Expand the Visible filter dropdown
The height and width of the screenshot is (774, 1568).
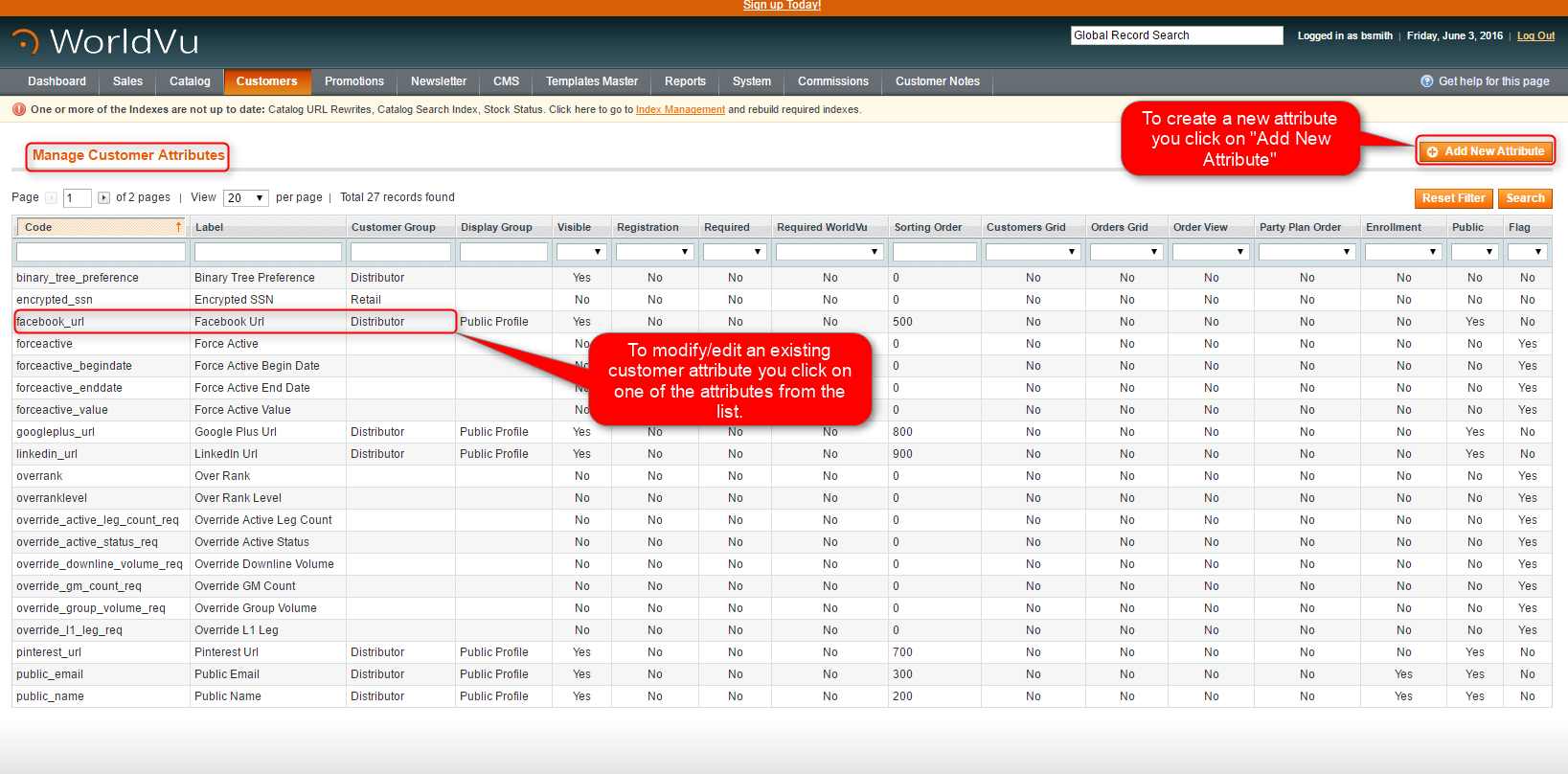pyautogui.click(x=581, y=252)
